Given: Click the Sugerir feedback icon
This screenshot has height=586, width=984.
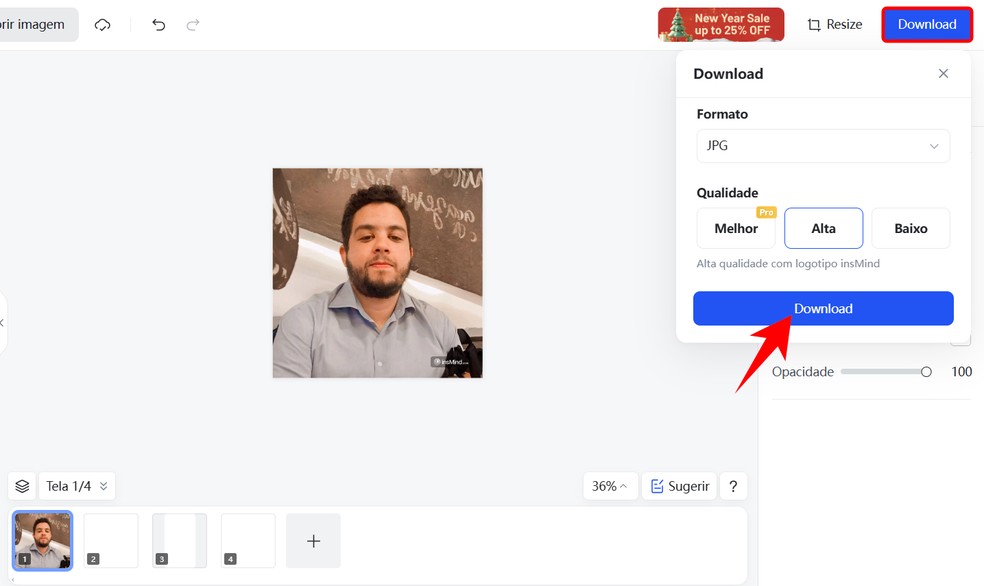Looking at the screenshot, I should tap(680, 485).
